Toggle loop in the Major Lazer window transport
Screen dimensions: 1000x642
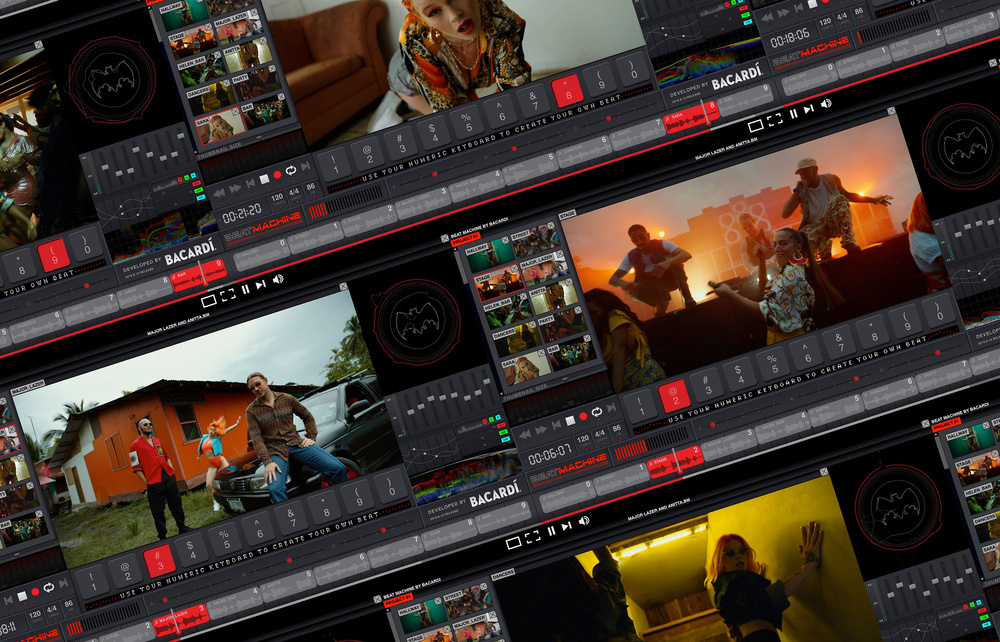click(x=48, y=587)
